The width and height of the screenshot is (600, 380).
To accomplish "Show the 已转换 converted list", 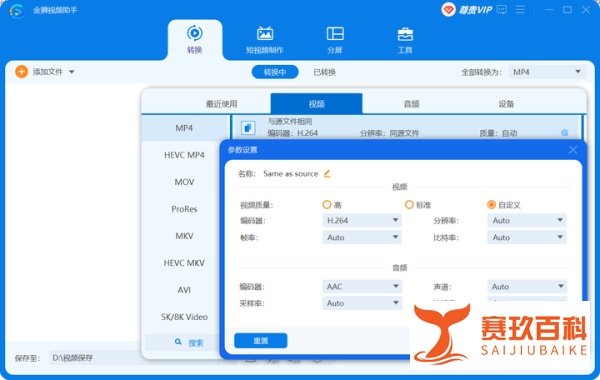I will point(324,72).
